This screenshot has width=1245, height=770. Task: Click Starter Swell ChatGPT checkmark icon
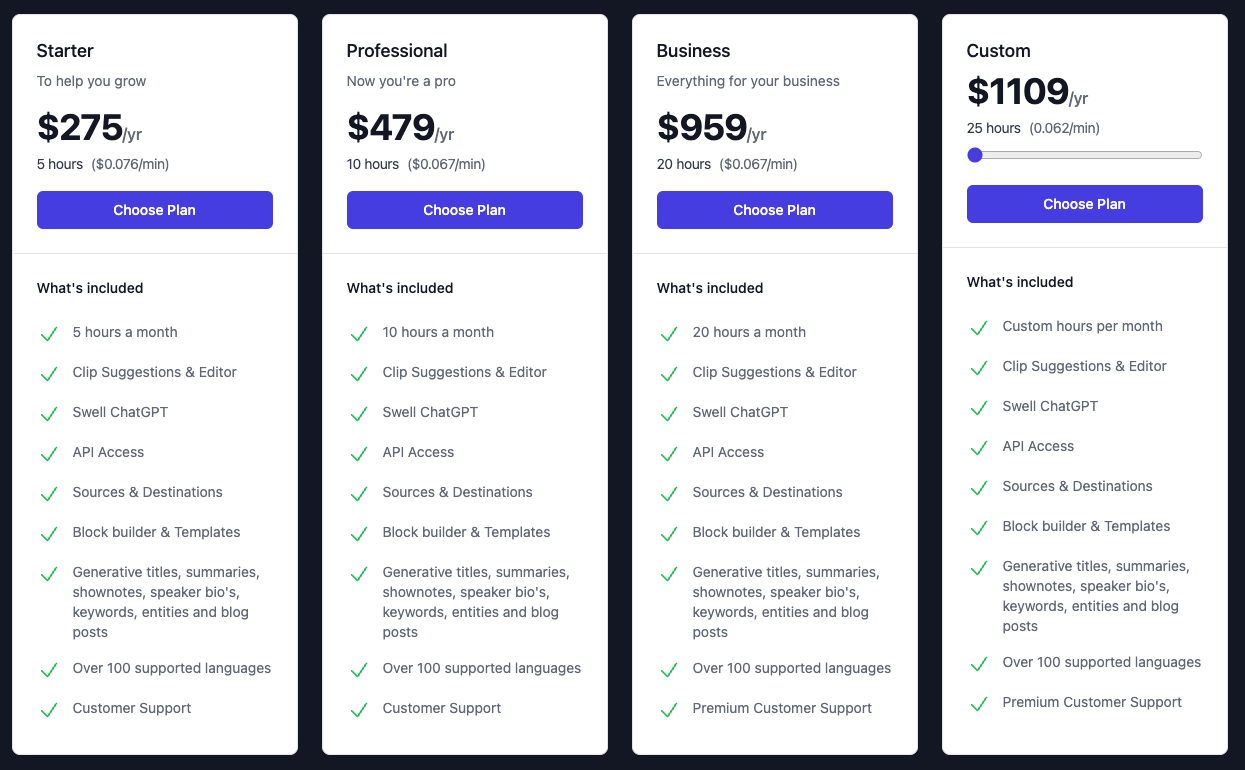pos(48,414)
